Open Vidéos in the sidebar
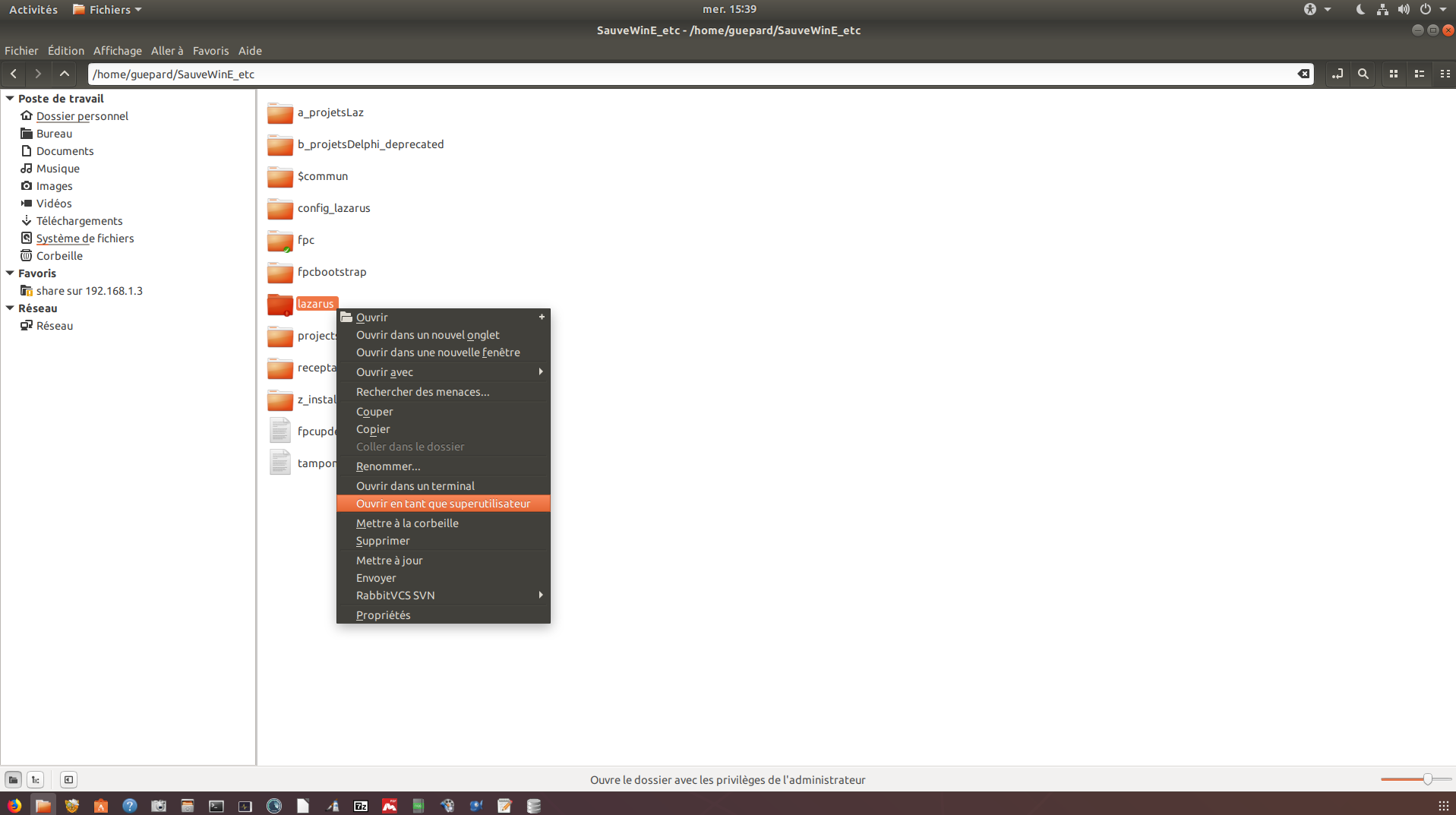 [54, 204]
